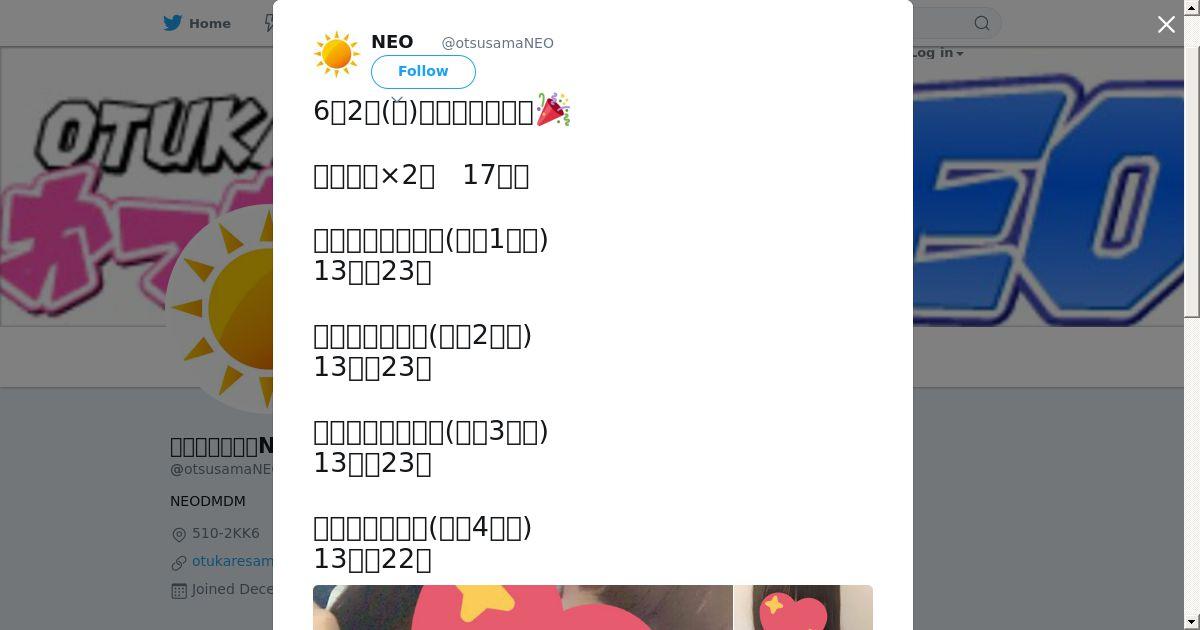Click the scrollbar up arrow

click(x=1192, y=7)
